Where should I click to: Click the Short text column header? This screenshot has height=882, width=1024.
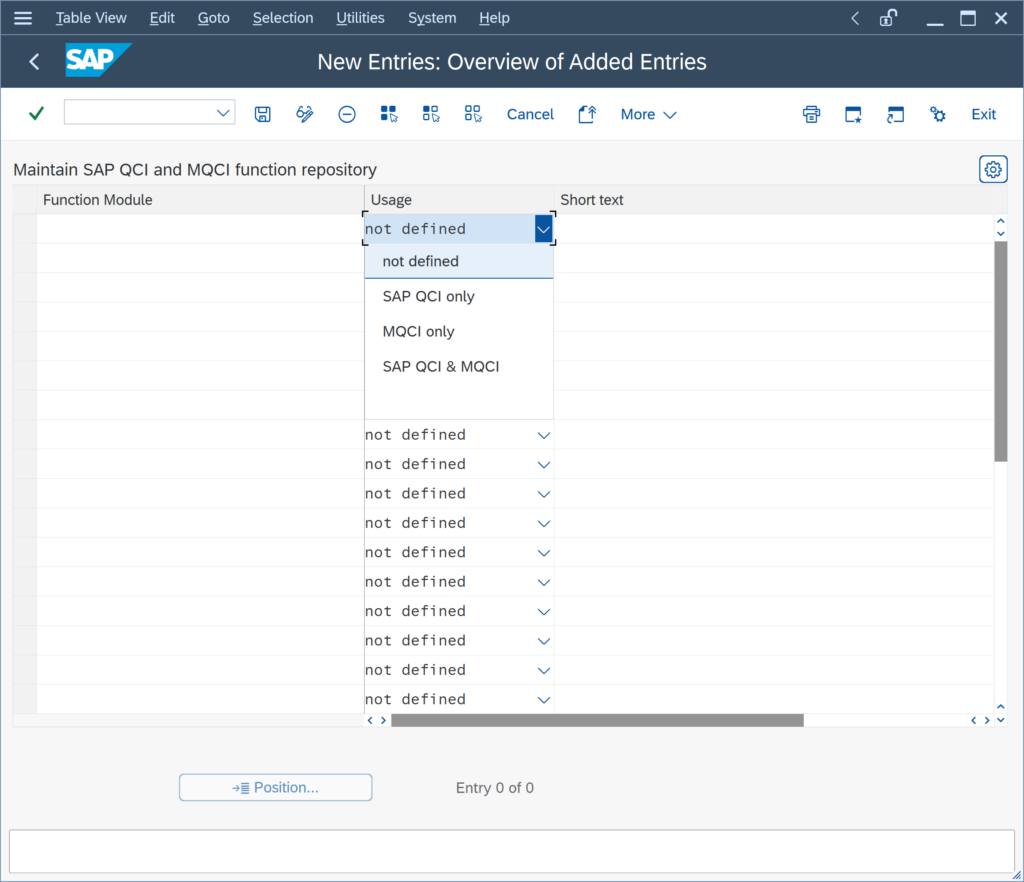[774, 200]
